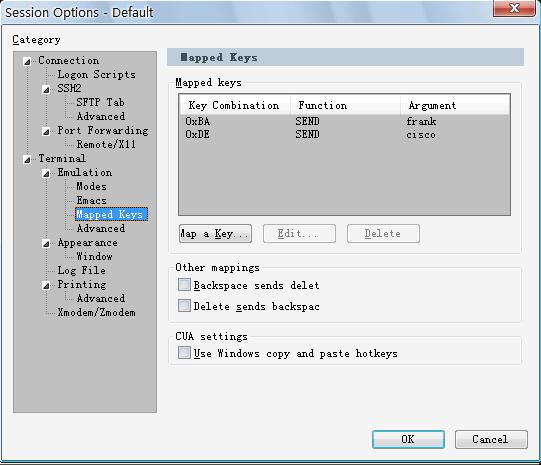
Task: Select Xmodem/Zmodem category
Action: point(96,312)
